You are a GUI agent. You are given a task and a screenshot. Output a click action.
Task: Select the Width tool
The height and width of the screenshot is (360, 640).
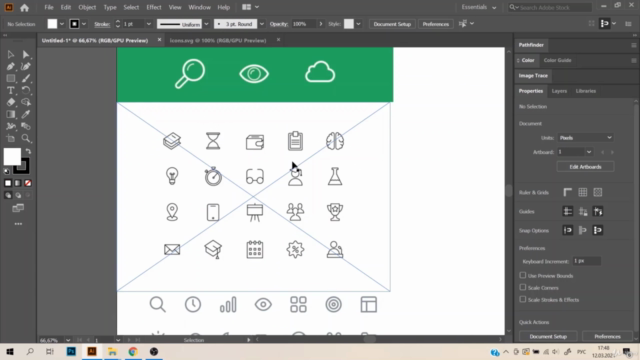(11, 126)
